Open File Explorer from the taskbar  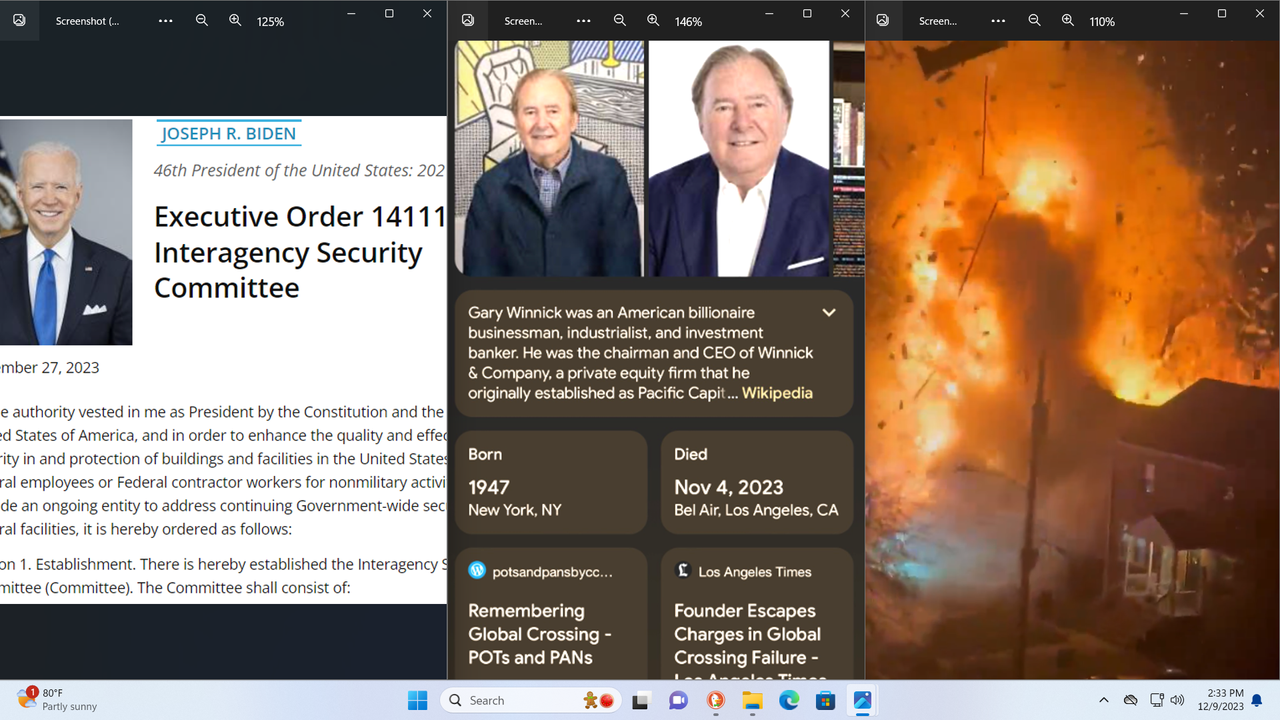point(752,701)
